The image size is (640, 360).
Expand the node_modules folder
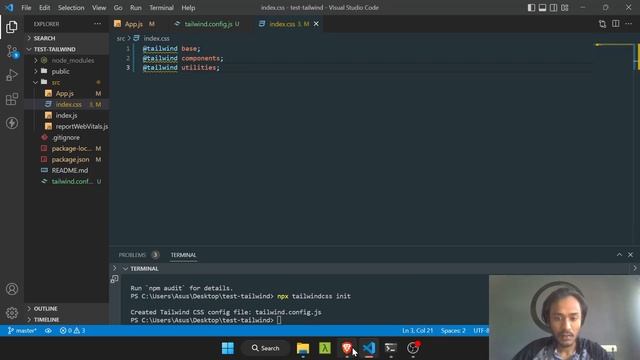tap(67, 60)
